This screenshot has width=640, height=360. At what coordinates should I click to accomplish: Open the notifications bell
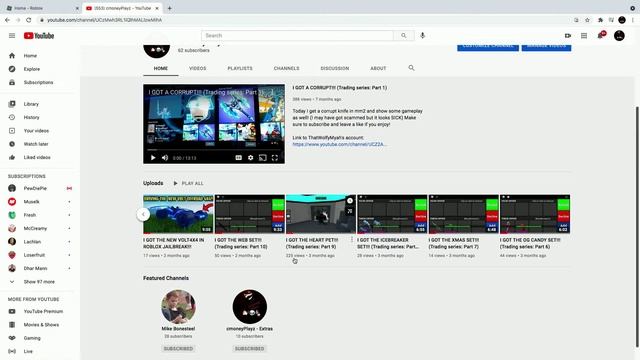pos(600,36)
